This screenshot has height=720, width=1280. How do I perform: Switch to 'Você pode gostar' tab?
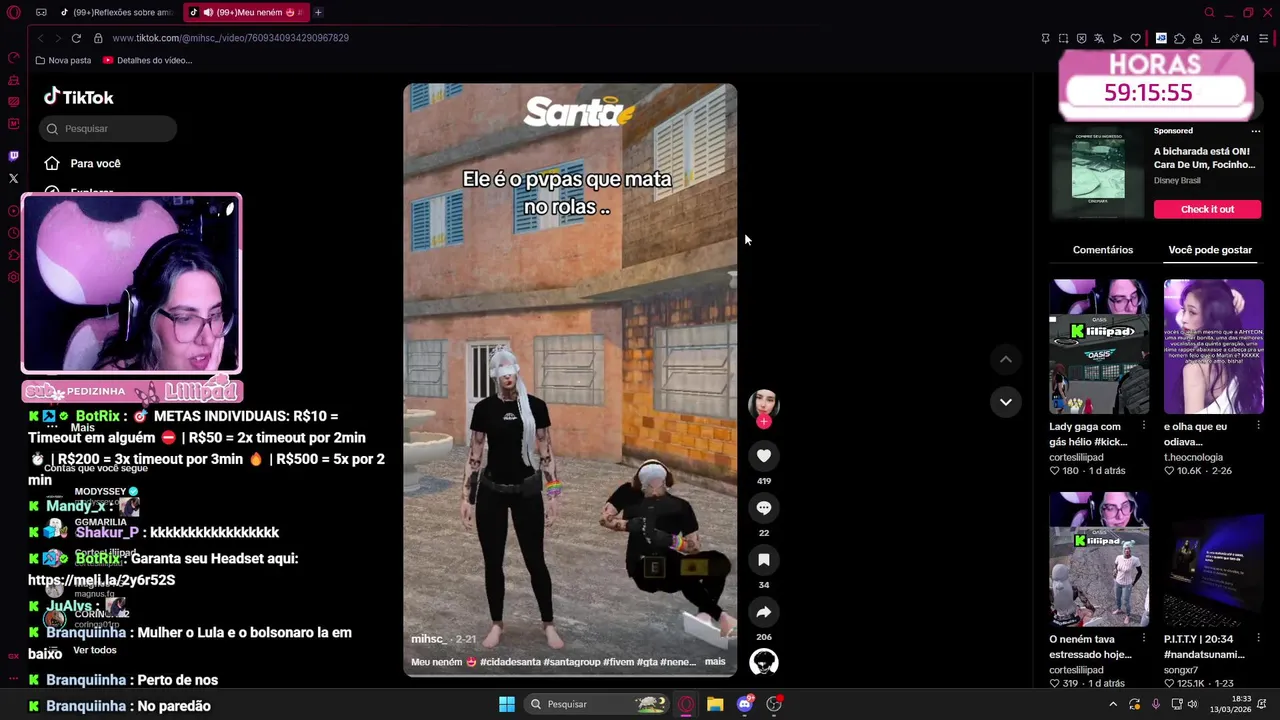pyautogui.click(x=1210, y=250)
